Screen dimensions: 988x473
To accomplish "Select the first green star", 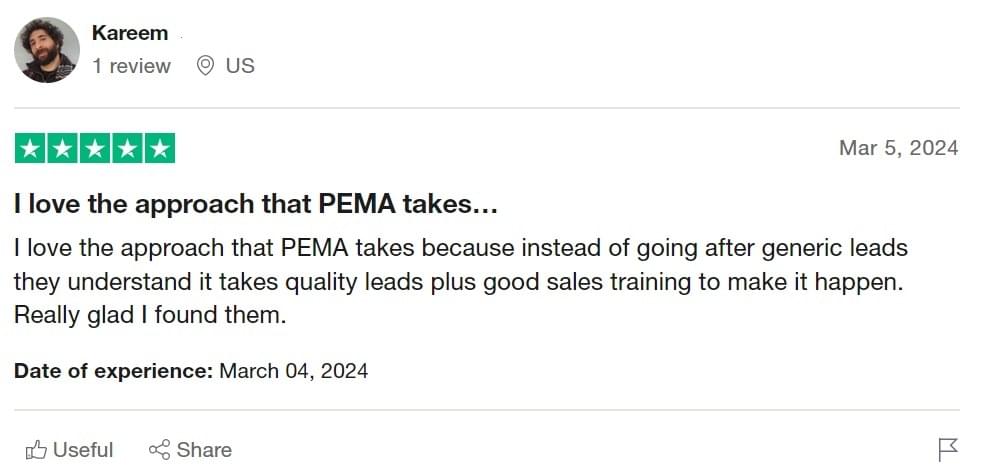I will click(30, 149).
